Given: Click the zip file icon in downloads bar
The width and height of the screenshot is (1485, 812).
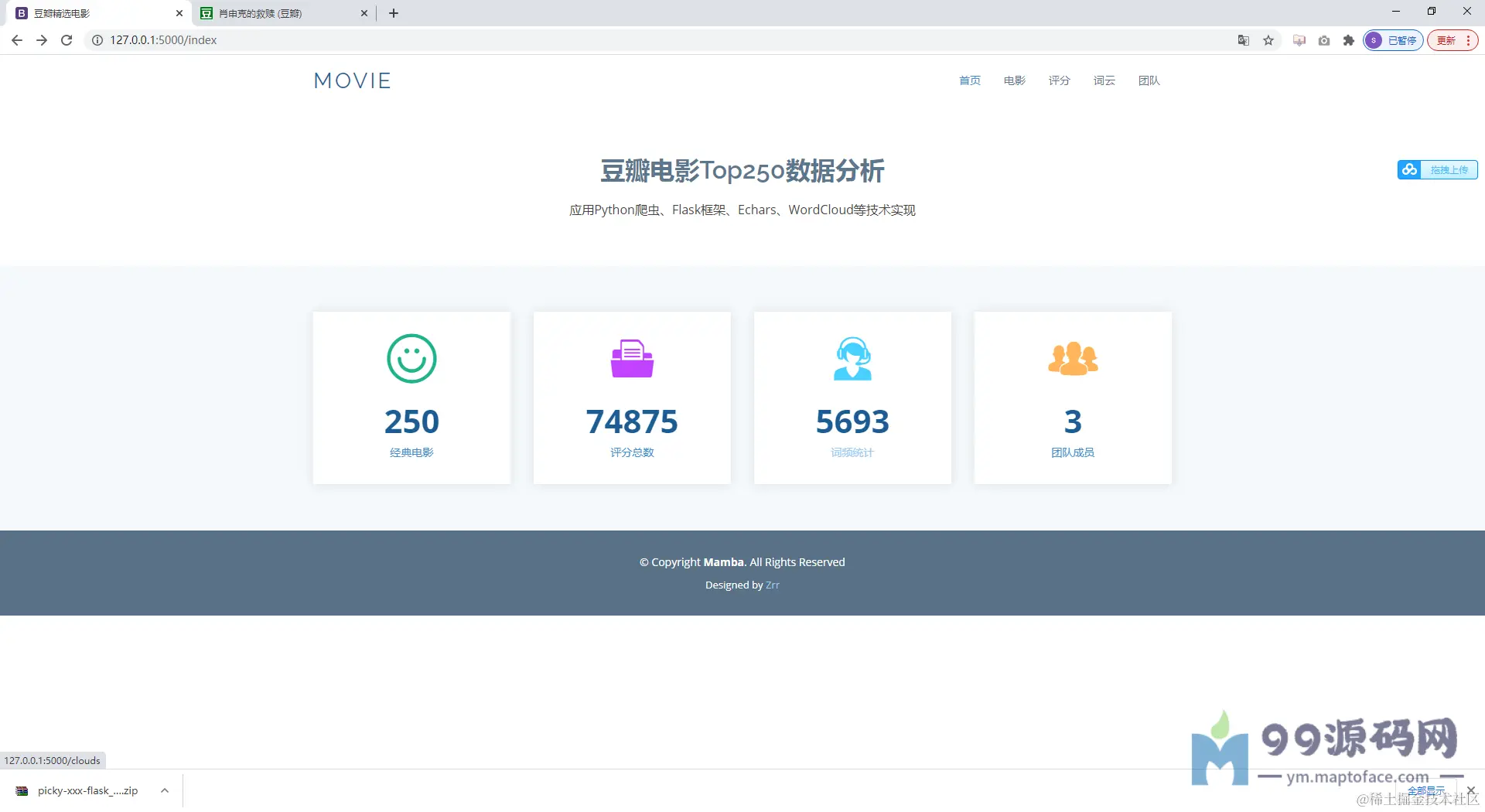Looking at the screenshot, I should pyautogui.click(x=22, y=790).
